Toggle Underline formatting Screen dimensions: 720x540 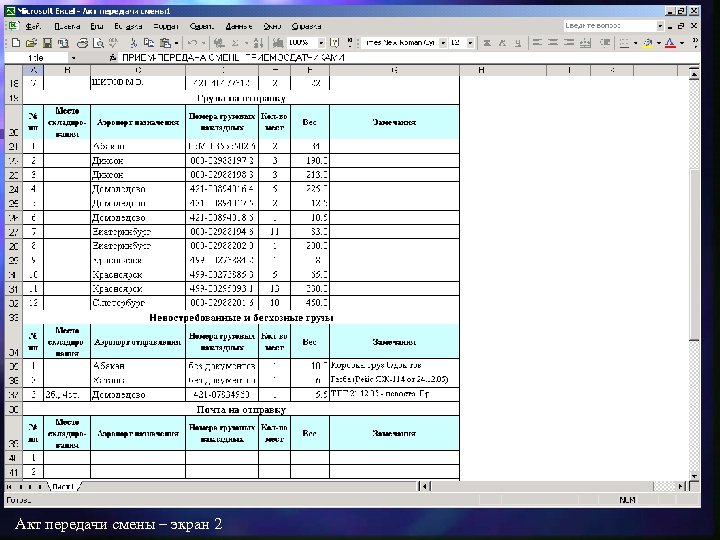pos(518,43)
